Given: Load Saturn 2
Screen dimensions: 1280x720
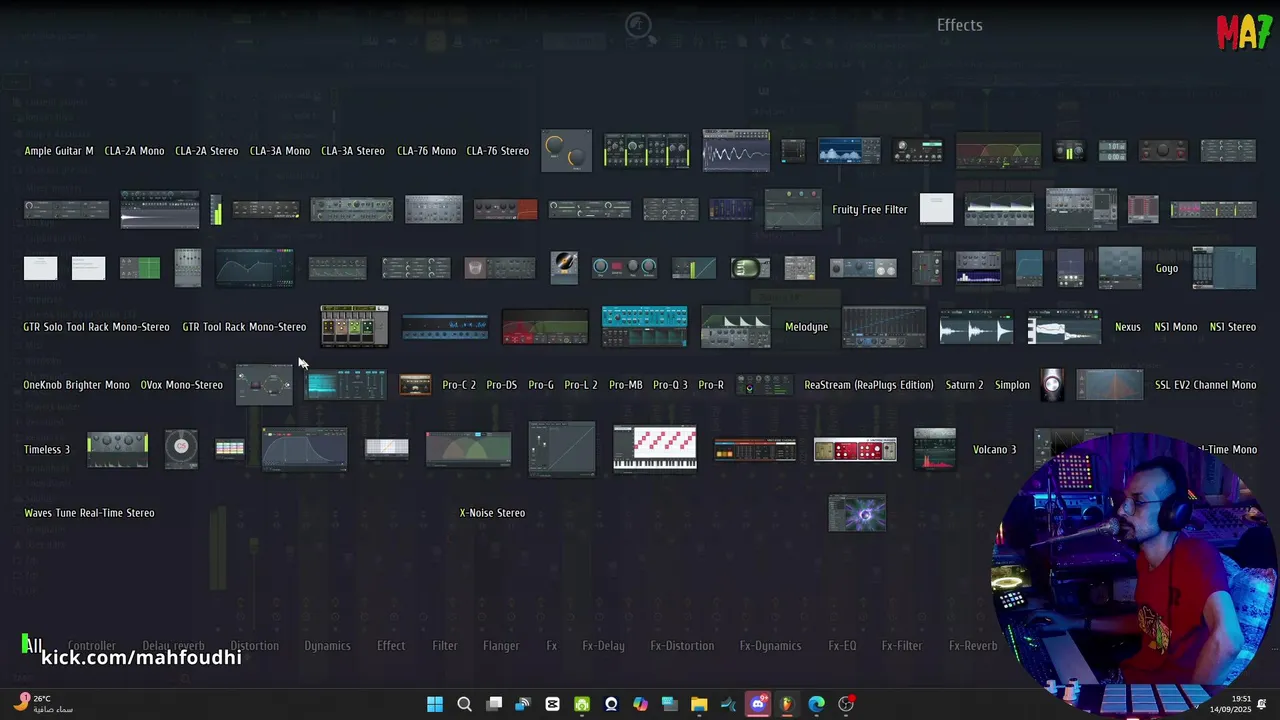Looking at the screenshot, I should click(x=964, y=385).
